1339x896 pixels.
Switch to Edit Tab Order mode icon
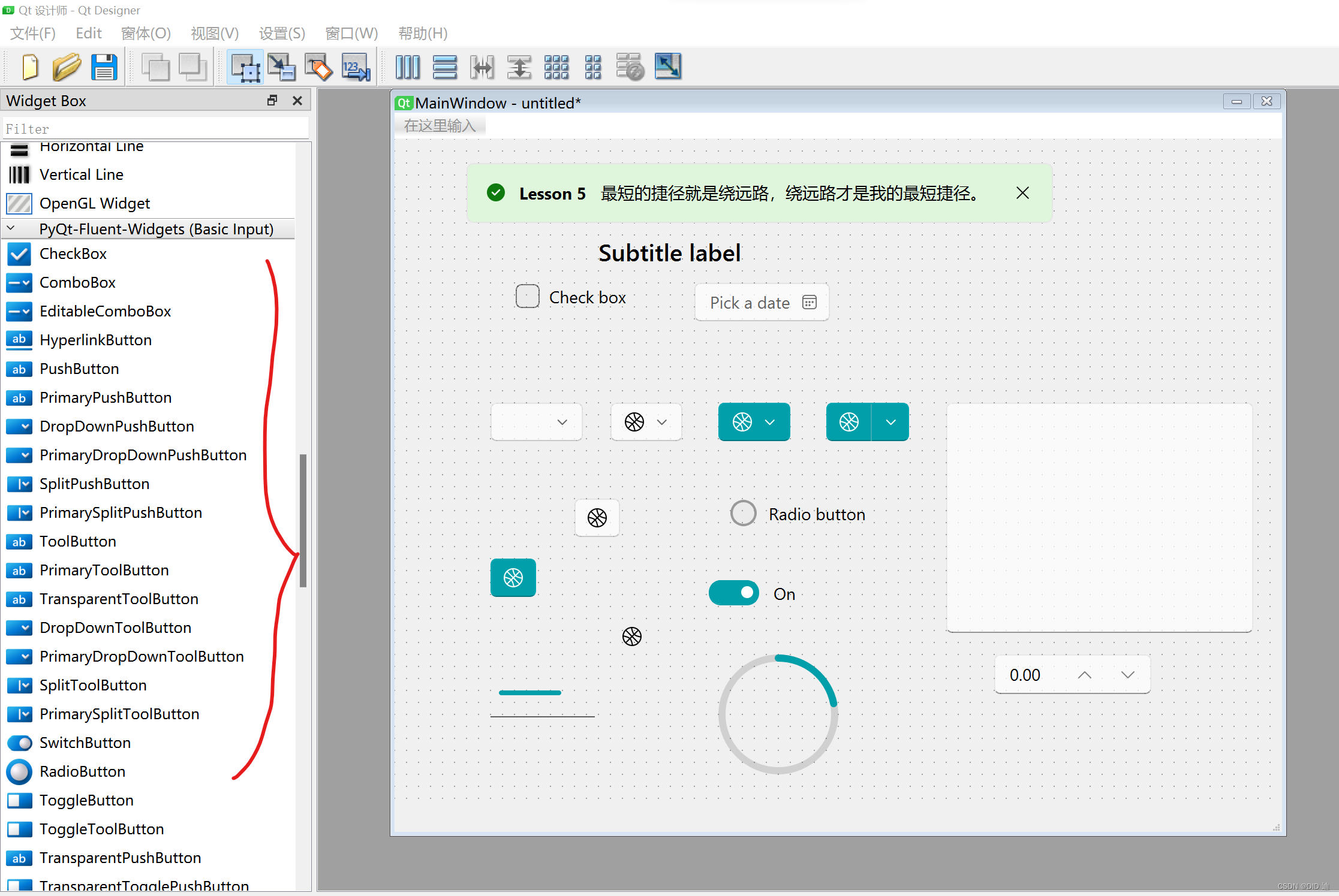tap(356, 67)
